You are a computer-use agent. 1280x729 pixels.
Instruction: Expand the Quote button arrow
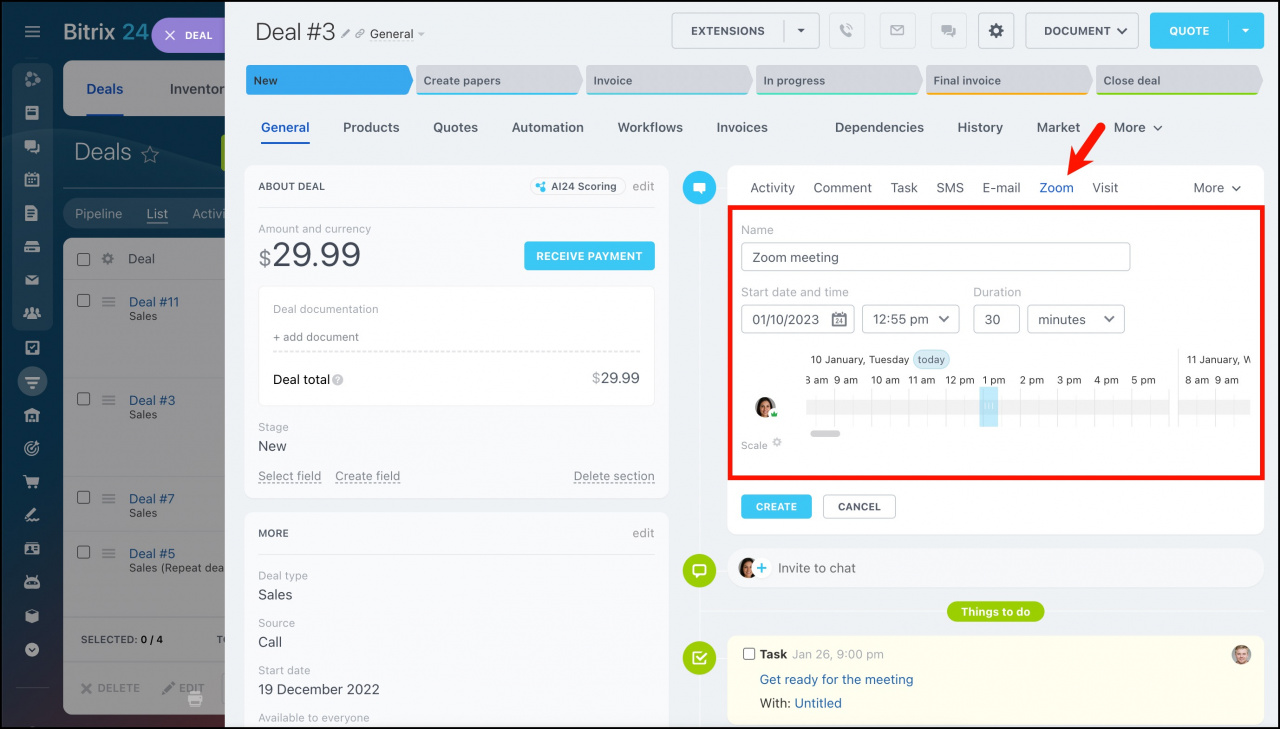1246,31
